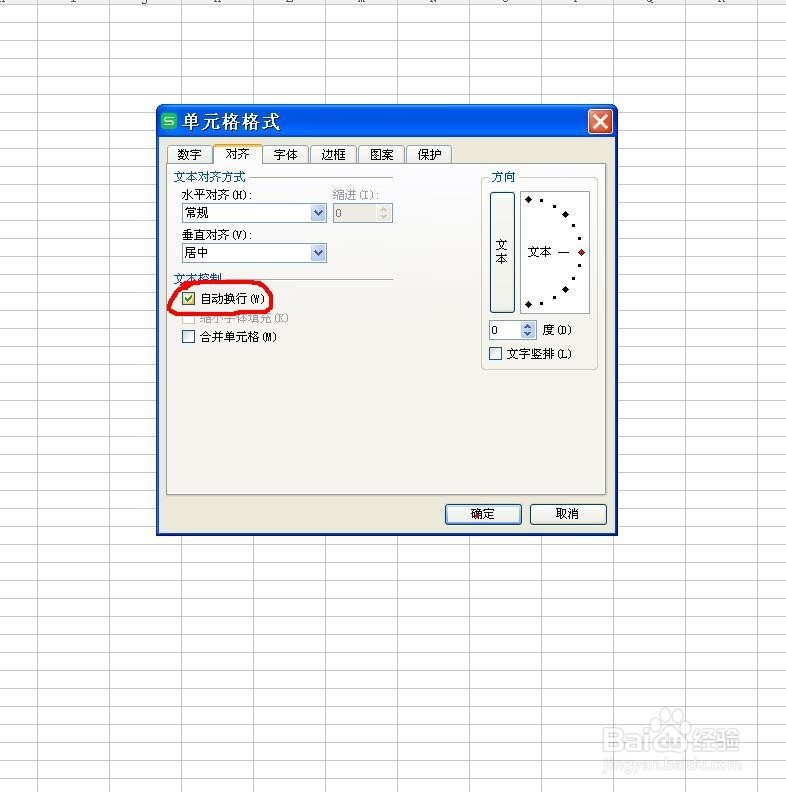786x792 pixels.
Task: Switch to the 图案 tab
Action: pos(381,155)
